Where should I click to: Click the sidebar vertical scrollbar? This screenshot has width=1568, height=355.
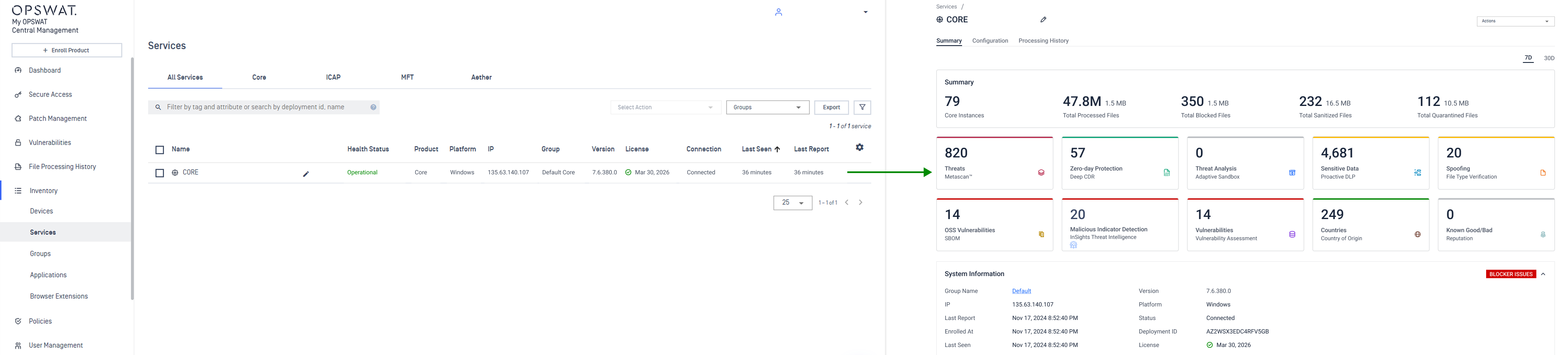(x=132, y=179)
